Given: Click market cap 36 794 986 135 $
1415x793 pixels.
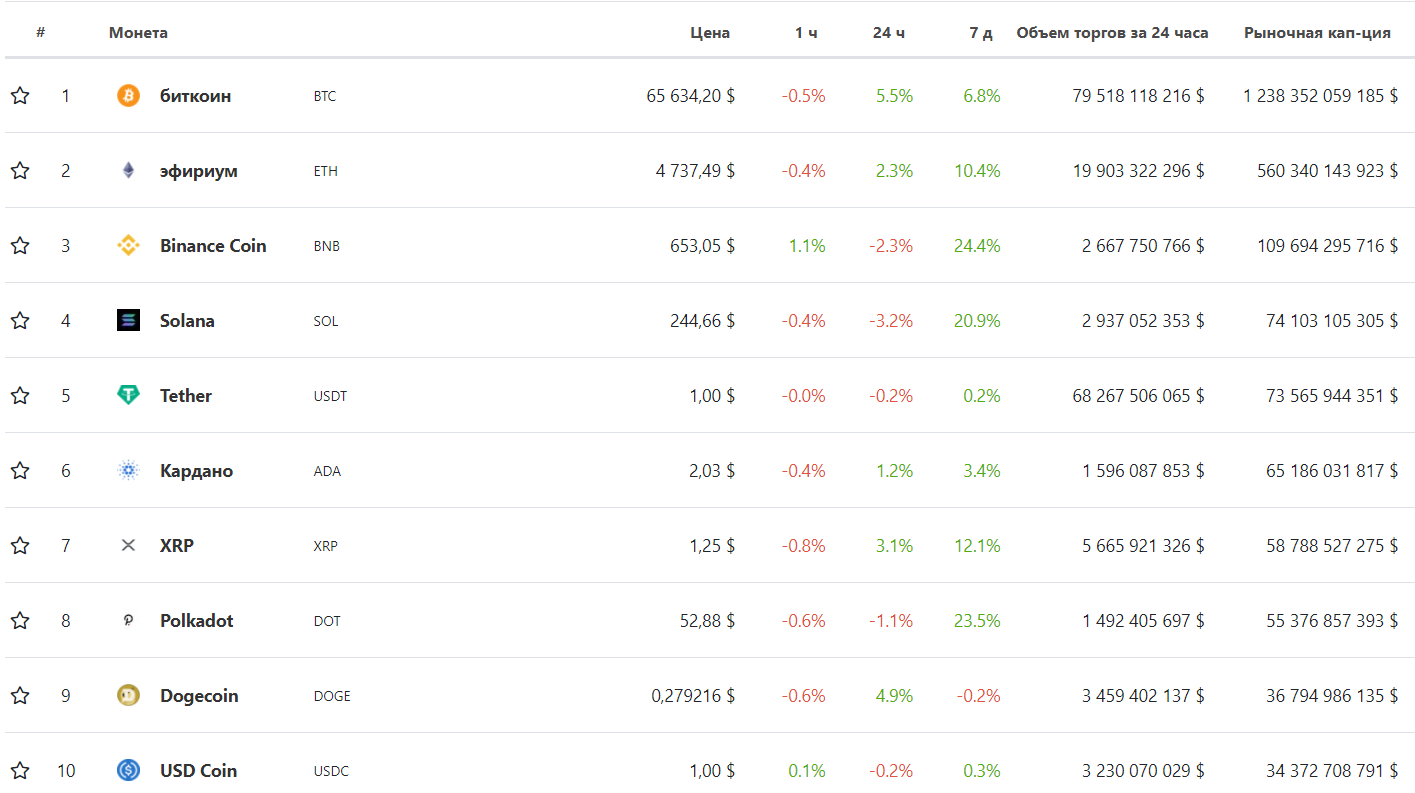Looking at the screenshot, I should click(x=1331, y=696).
